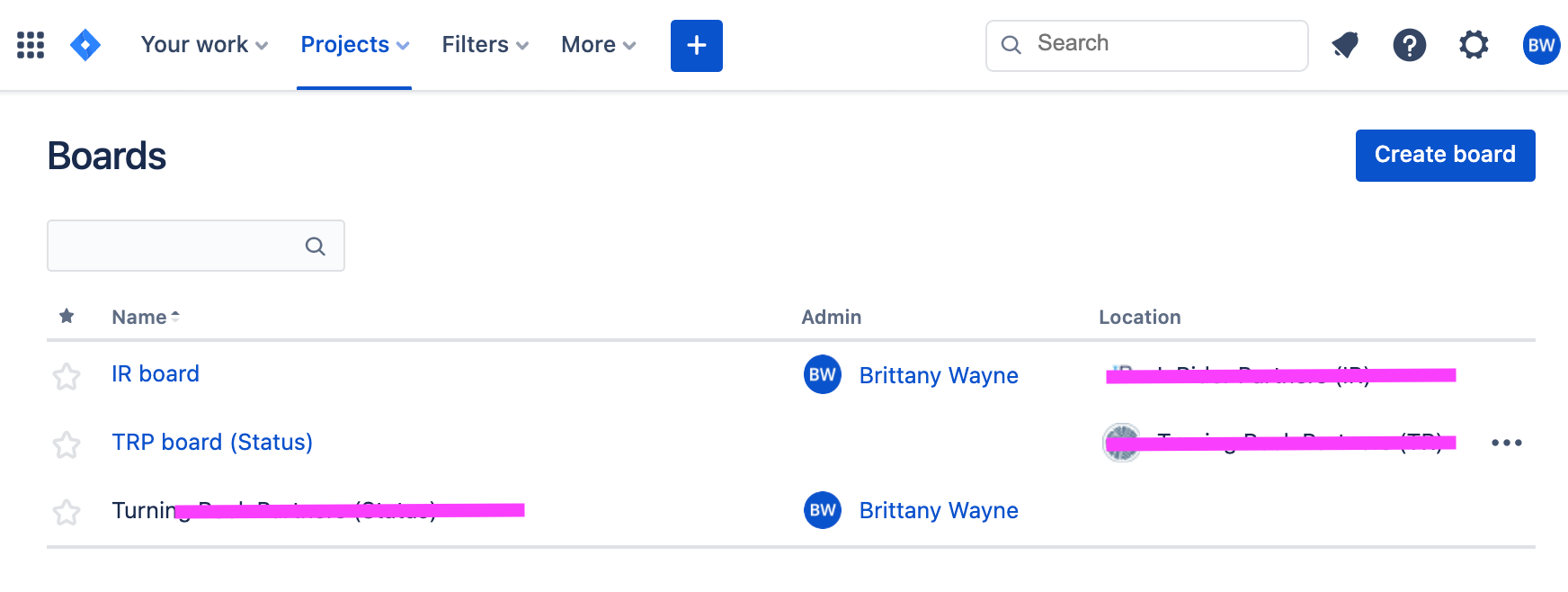The image size is (1568, 592).
Task: Click the Create board button
Action: pos(1446,156)
